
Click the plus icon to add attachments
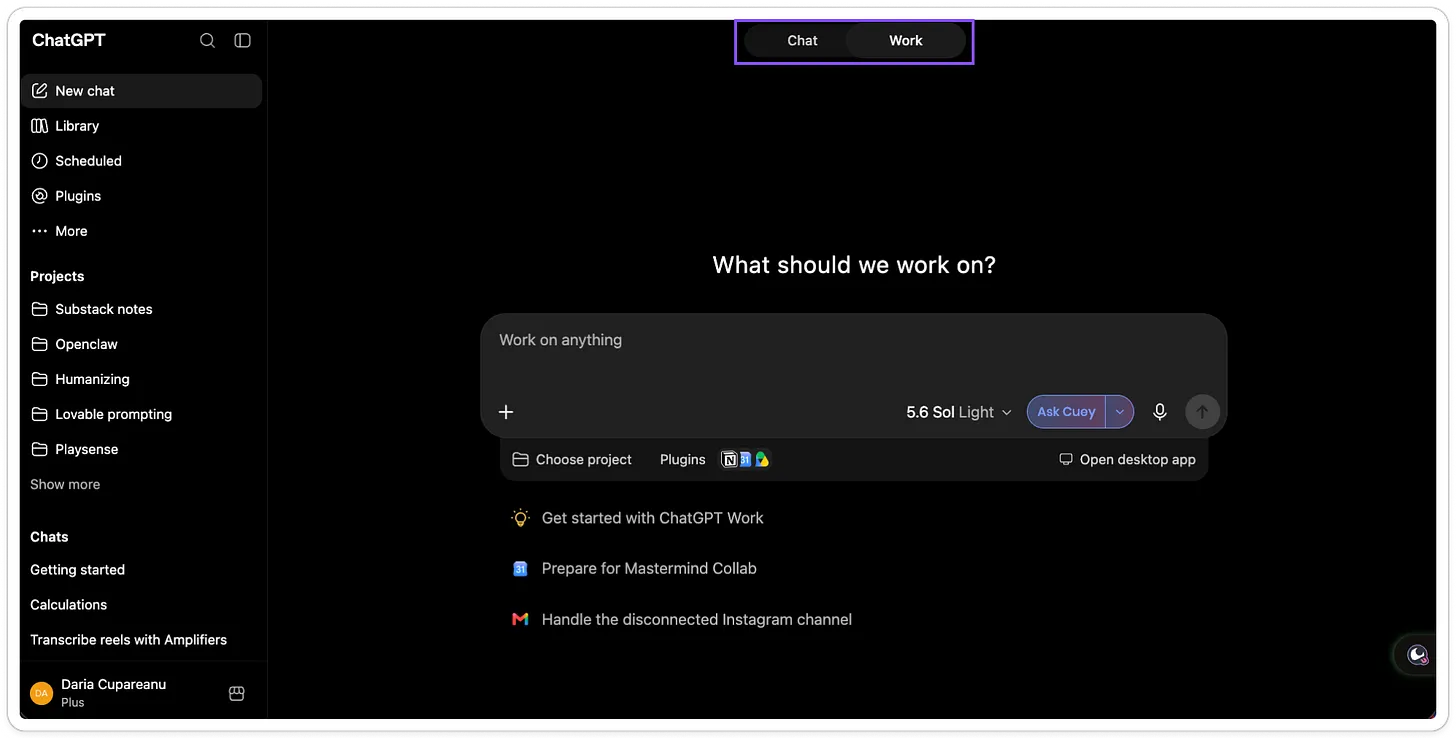tap(506, 412)
